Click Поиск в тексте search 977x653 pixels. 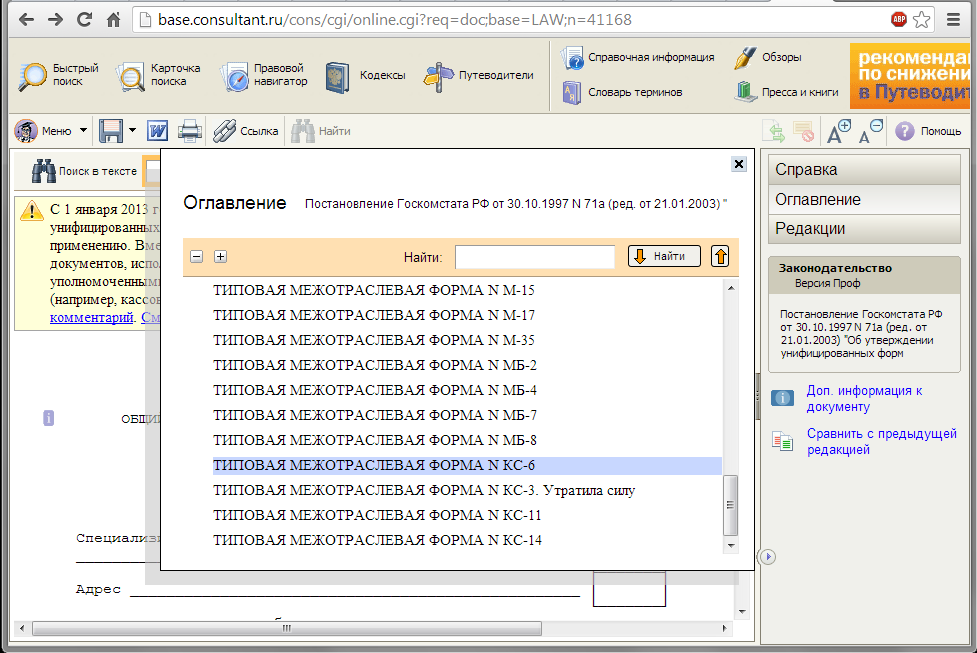[x=84, y=171]
